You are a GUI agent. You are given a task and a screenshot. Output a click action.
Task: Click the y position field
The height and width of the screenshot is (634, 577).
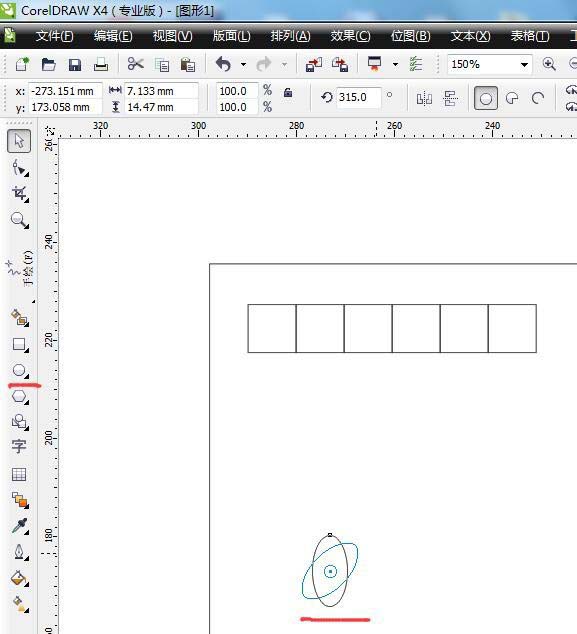pos(64,107)
